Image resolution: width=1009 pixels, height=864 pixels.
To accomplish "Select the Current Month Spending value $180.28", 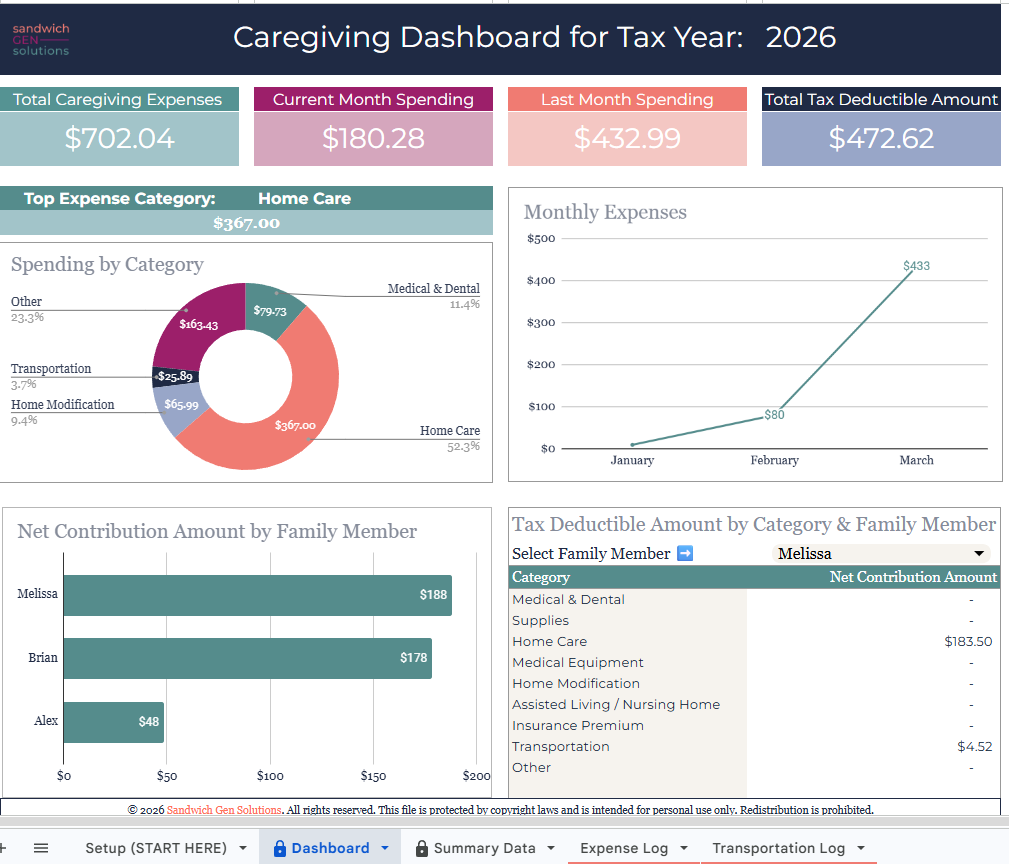I will click(x=373, y=138).
